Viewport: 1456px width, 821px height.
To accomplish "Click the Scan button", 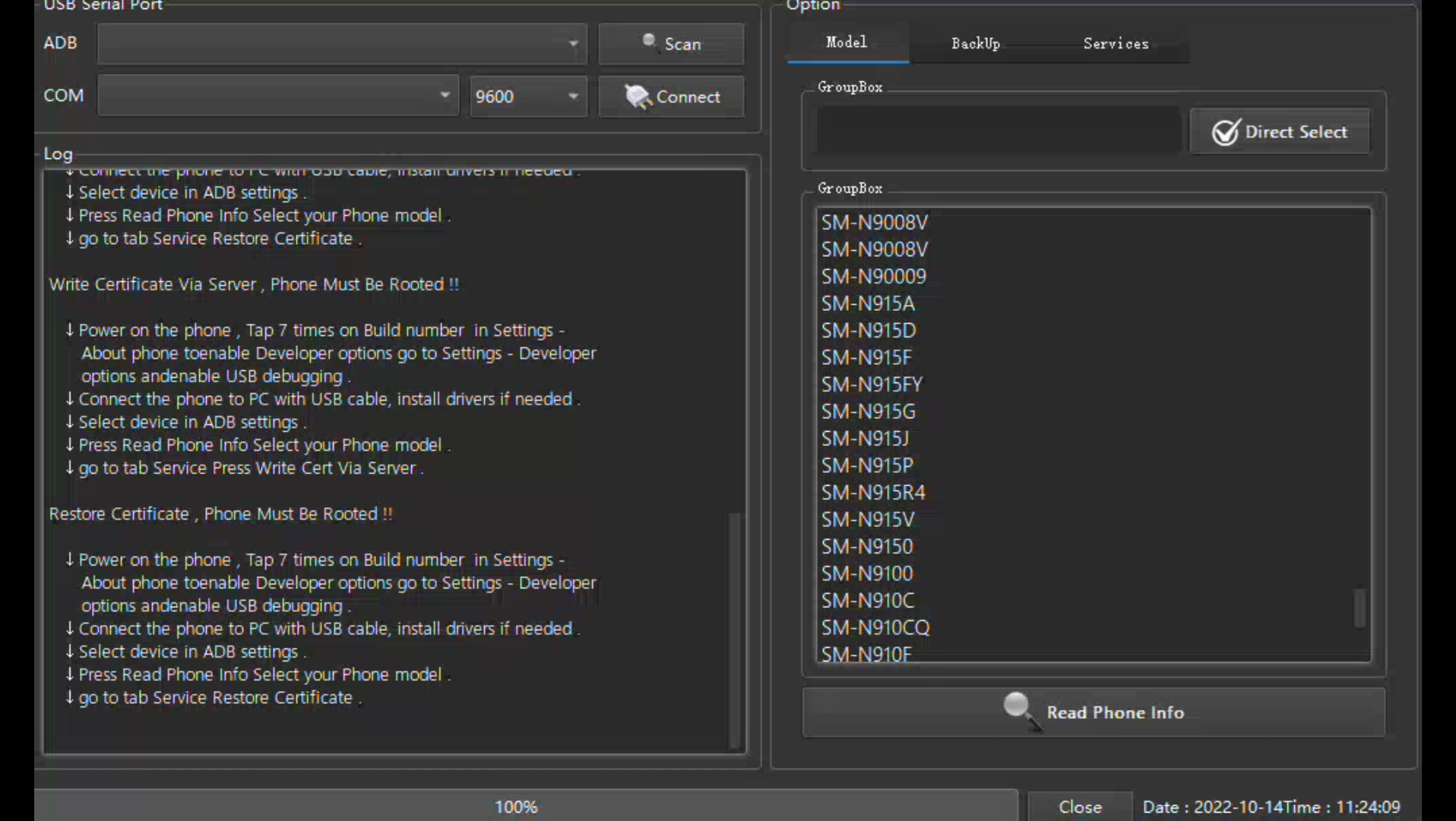I will 671,43.
